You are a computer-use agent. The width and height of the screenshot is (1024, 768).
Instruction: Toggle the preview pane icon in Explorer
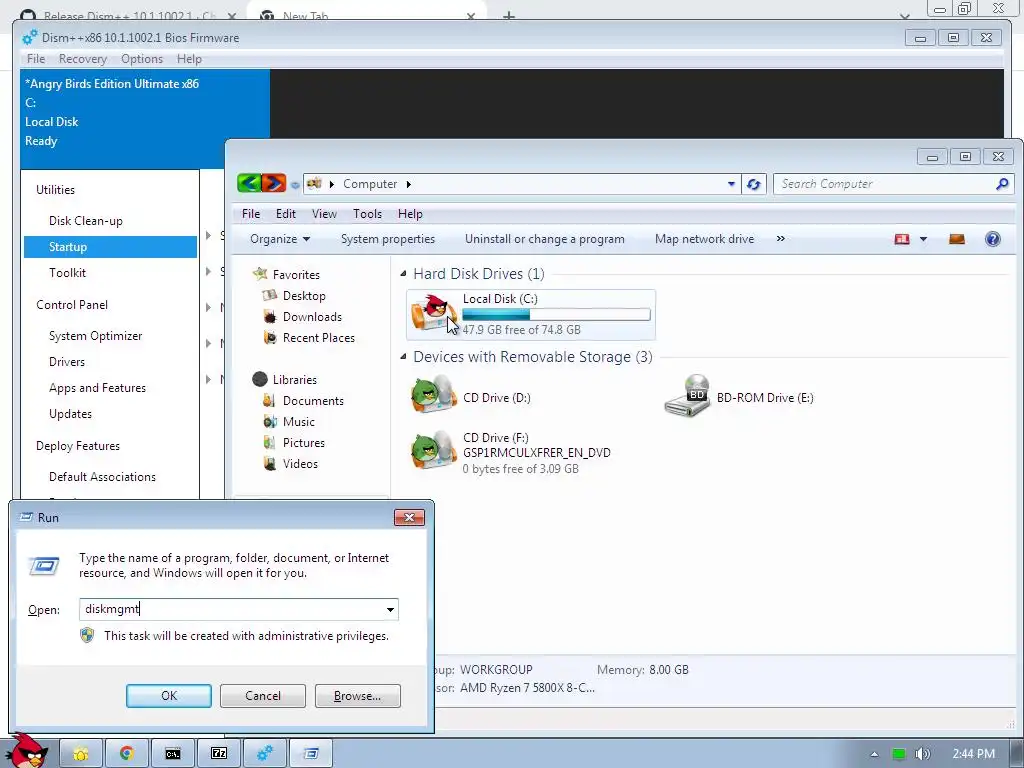957,239
